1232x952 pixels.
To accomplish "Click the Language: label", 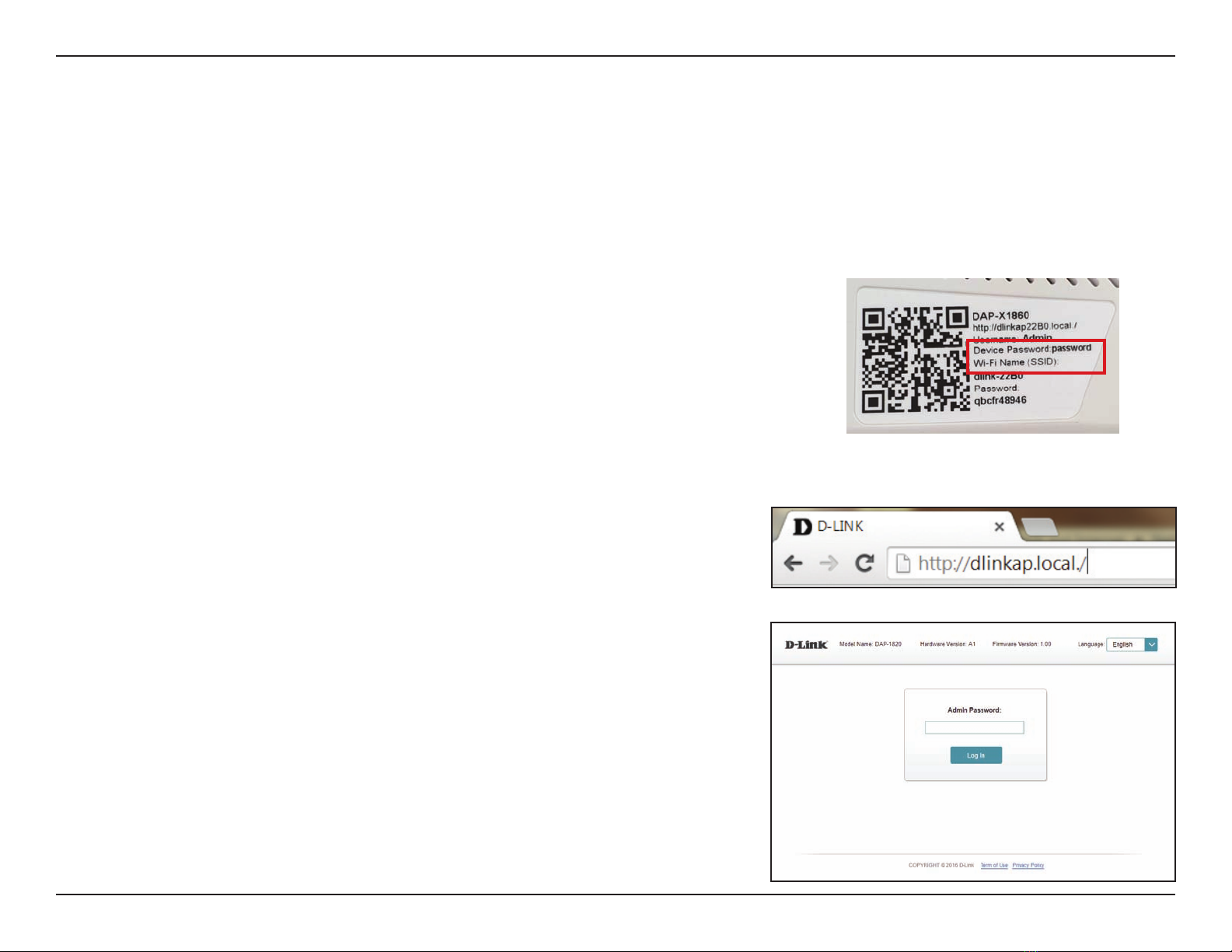I will pos(1091,644).
